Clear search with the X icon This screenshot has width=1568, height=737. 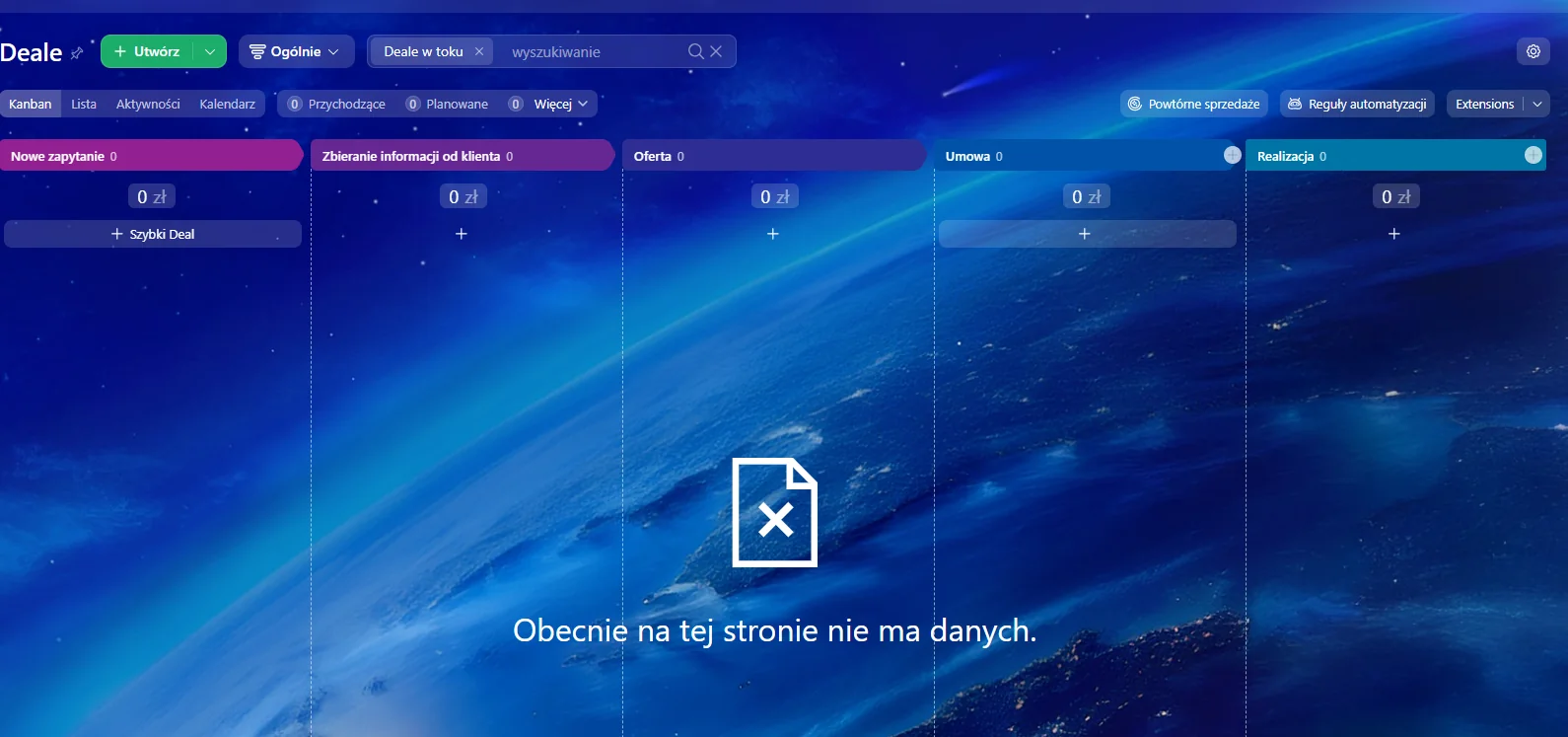716,51
